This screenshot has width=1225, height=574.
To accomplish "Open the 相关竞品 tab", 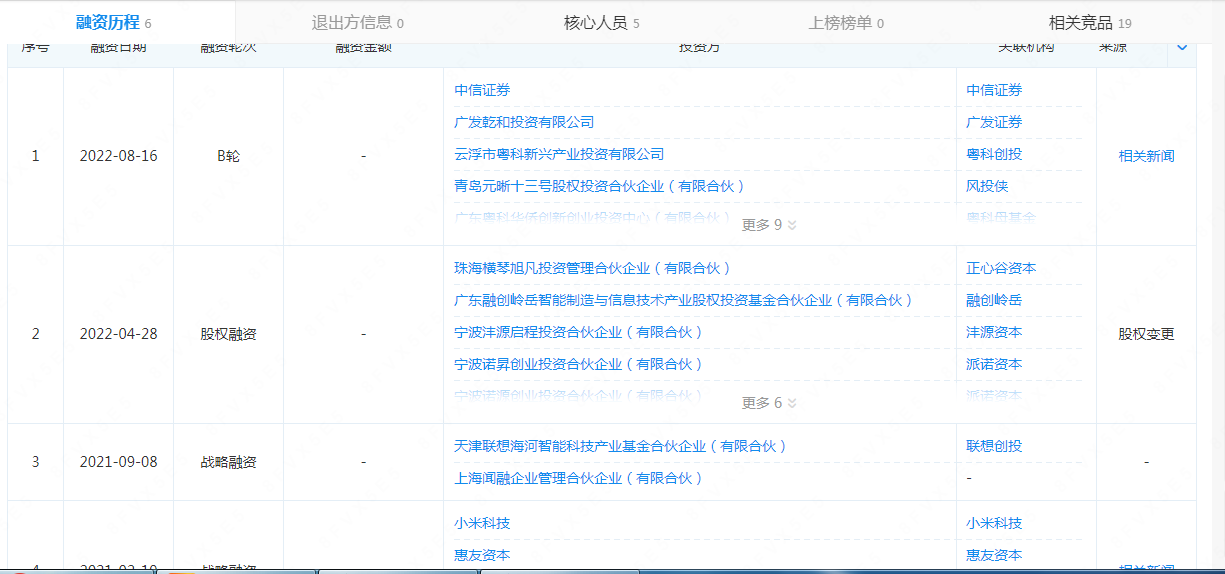I will (1090, 23).
